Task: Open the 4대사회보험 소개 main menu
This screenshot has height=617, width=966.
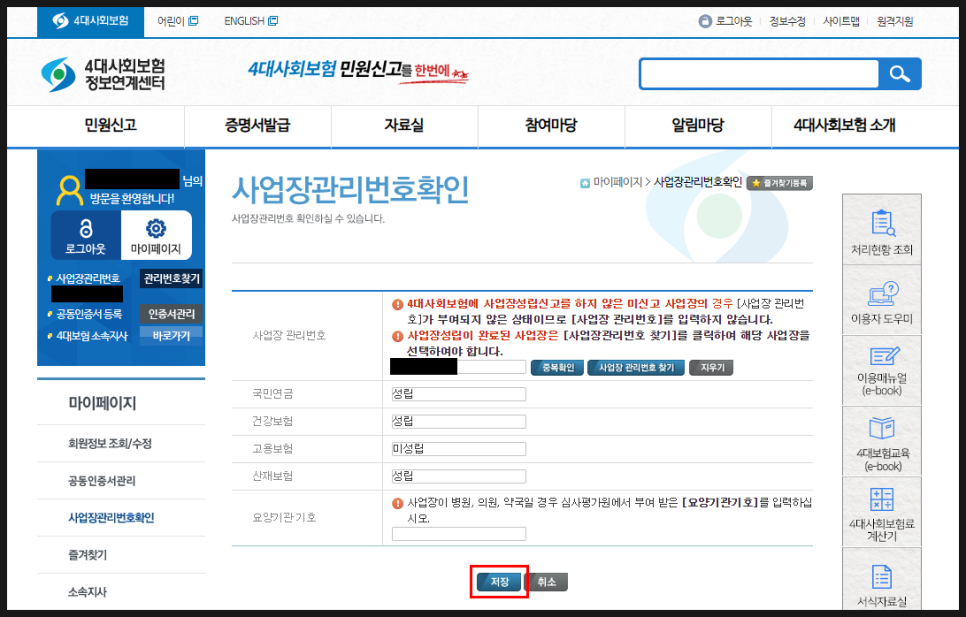Action: coord(845,126)
